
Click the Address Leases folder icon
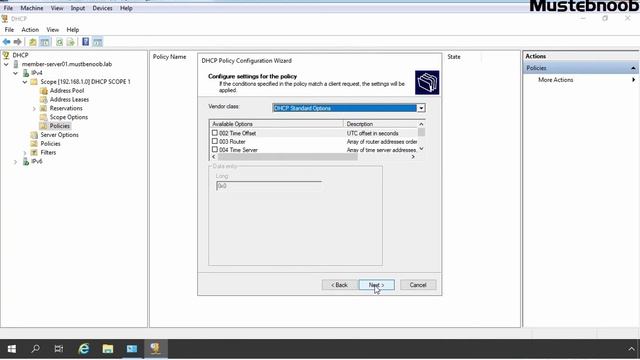pos(44,99)
